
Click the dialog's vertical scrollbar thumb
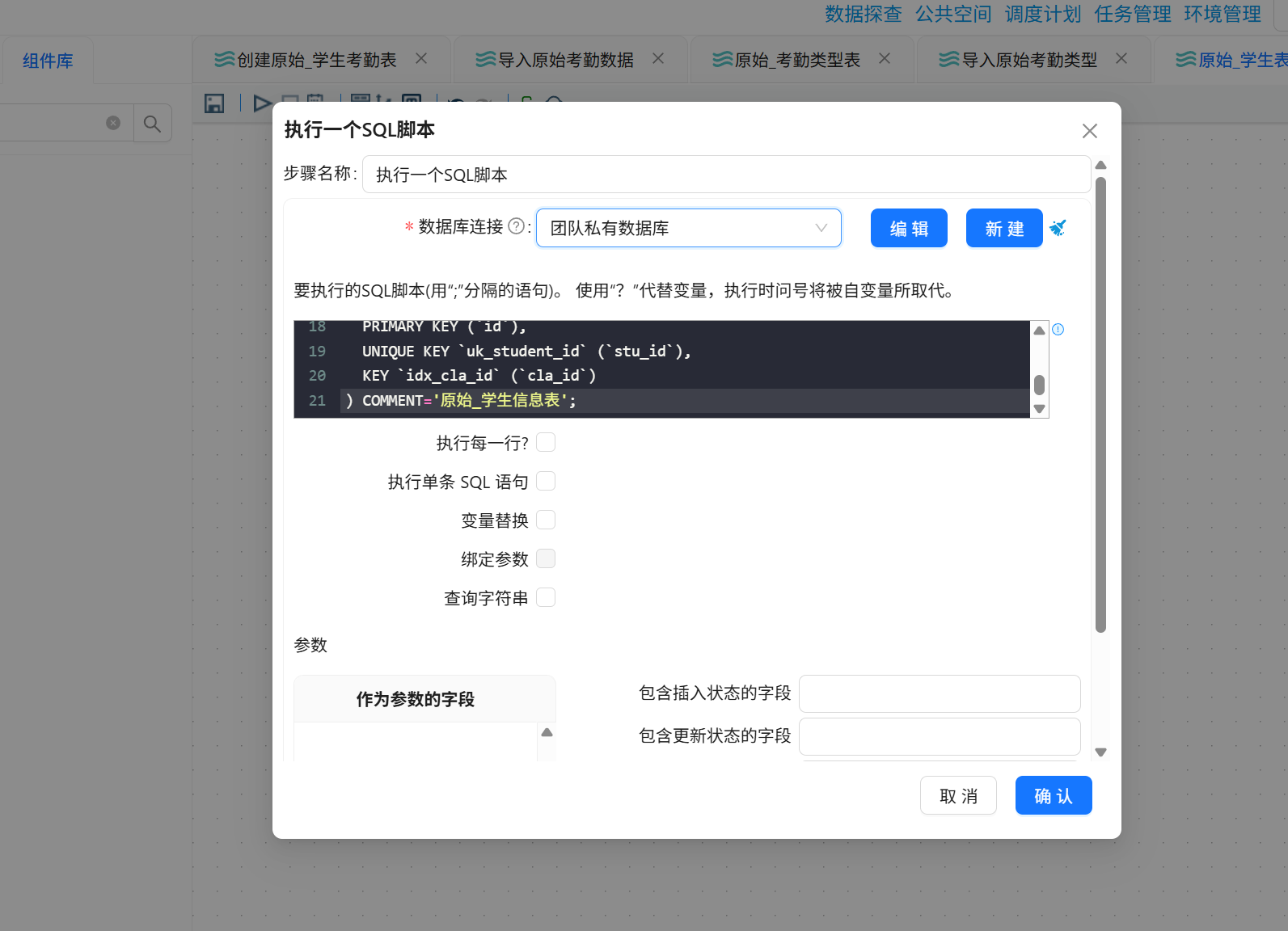click(1100, 404)
